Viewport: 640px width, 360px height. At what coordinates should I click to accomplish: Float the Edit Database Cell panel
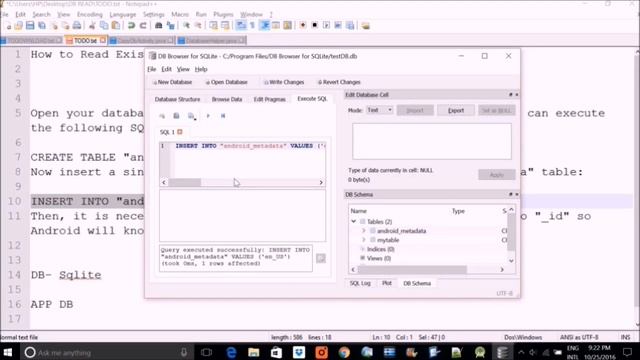[511, 95]
